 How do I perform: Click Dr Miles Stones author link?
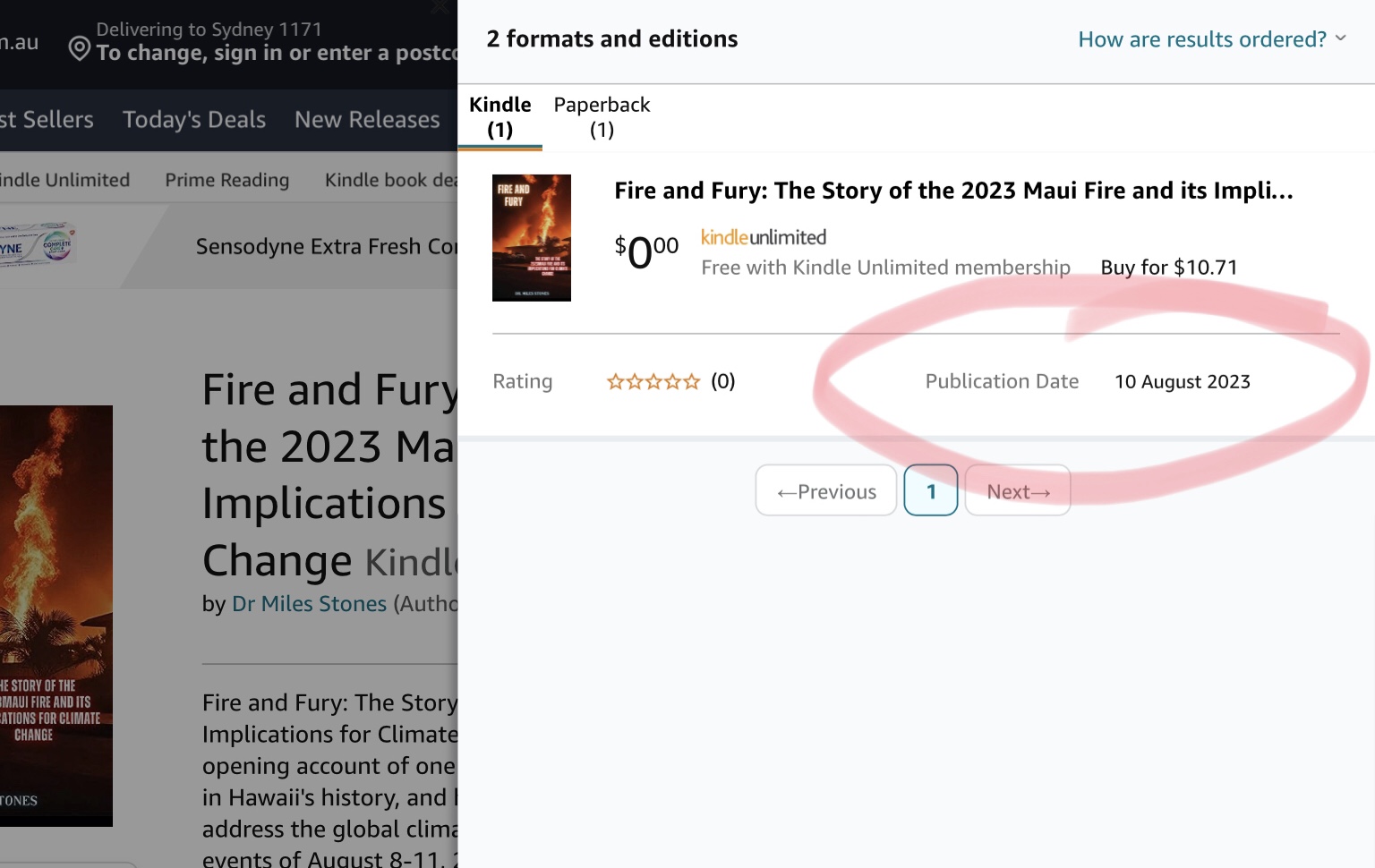coord(309,604)
